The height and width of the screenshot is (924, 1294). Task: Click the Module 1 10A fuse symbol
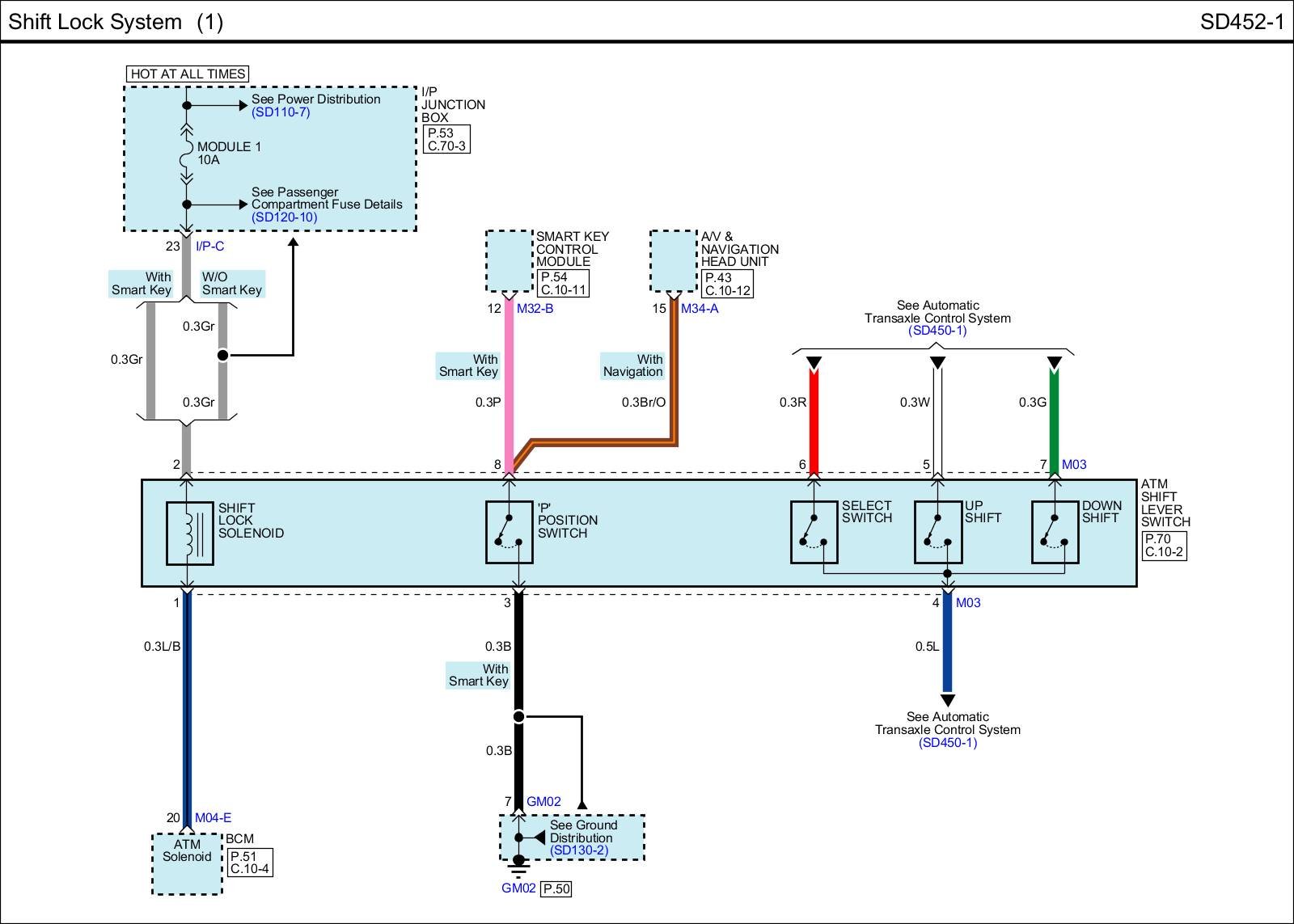click(186, 154)
